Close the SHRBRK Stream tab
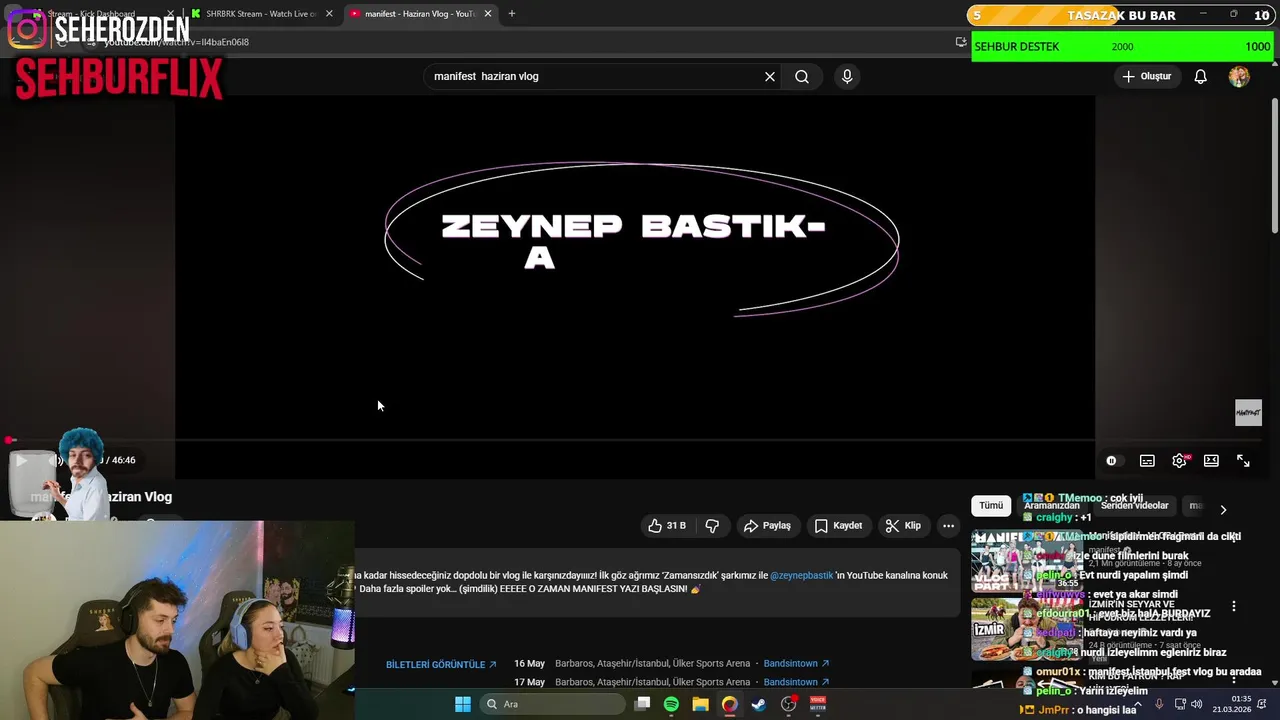The height and width of the screenshot is (720, 1280). tap(329, 14)
